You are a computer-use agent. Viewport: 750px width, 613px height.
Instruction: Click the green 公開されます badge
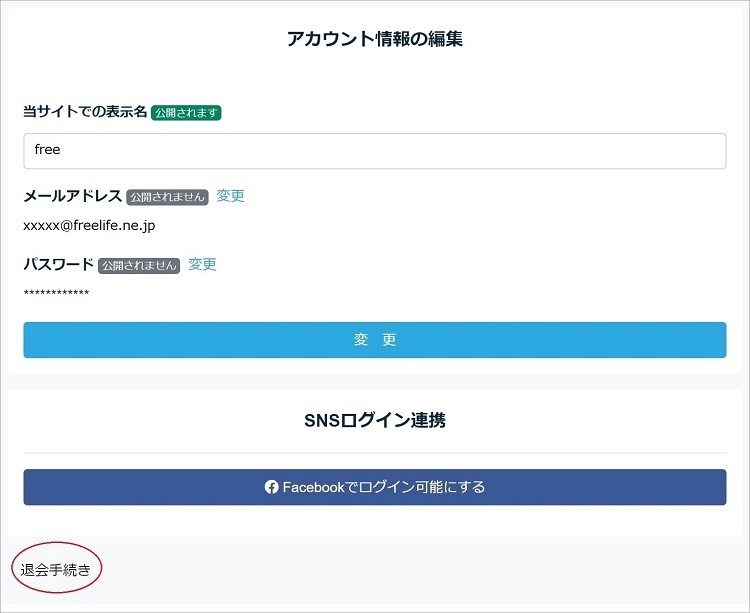186,113
